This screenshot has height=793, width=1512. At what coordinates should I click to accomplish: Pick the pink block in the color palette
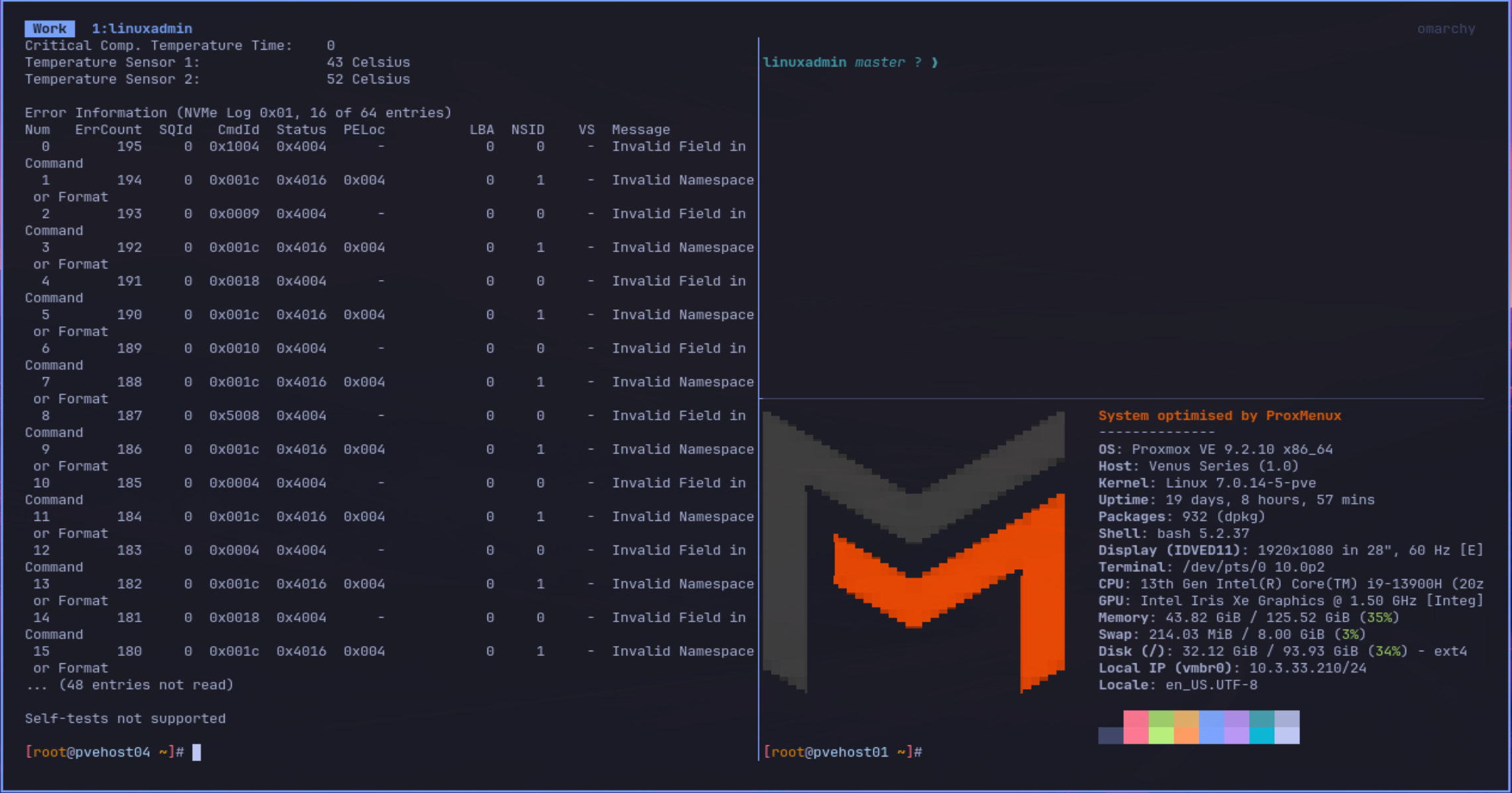point(1136,727)
